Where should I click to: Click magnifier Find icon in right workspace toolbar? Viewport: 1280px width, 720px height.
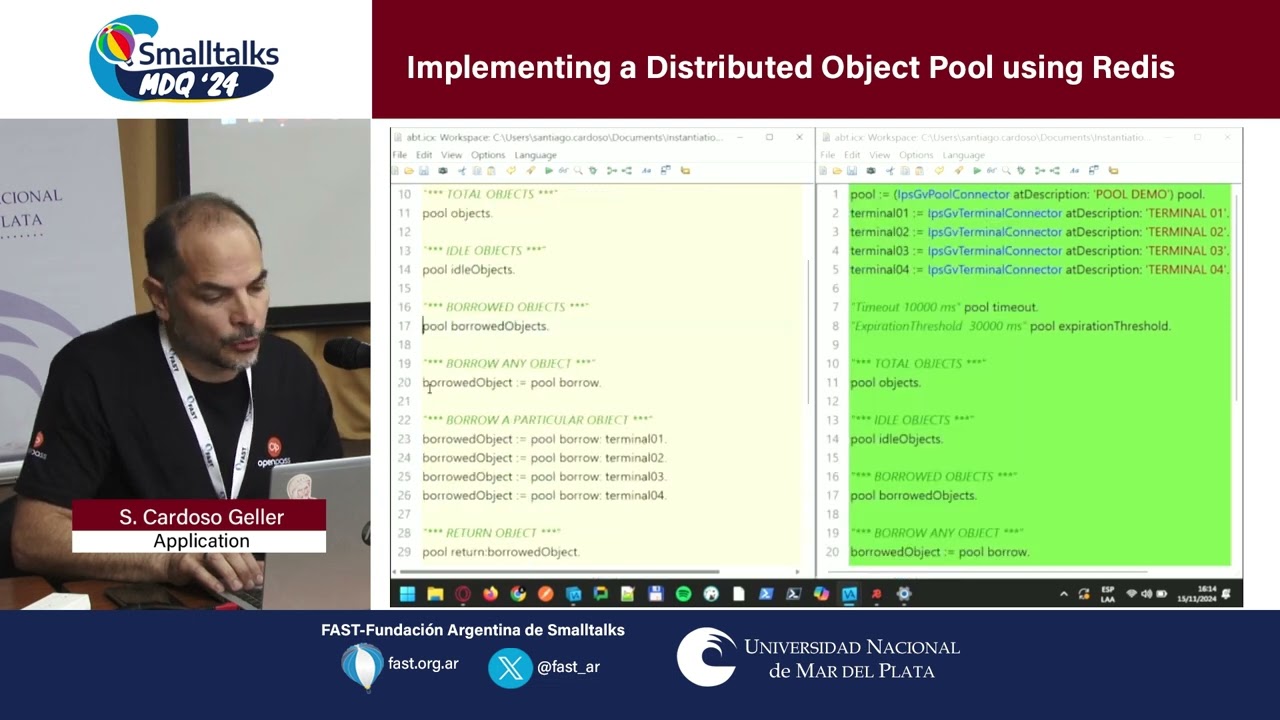click(x=1006, y=171)
